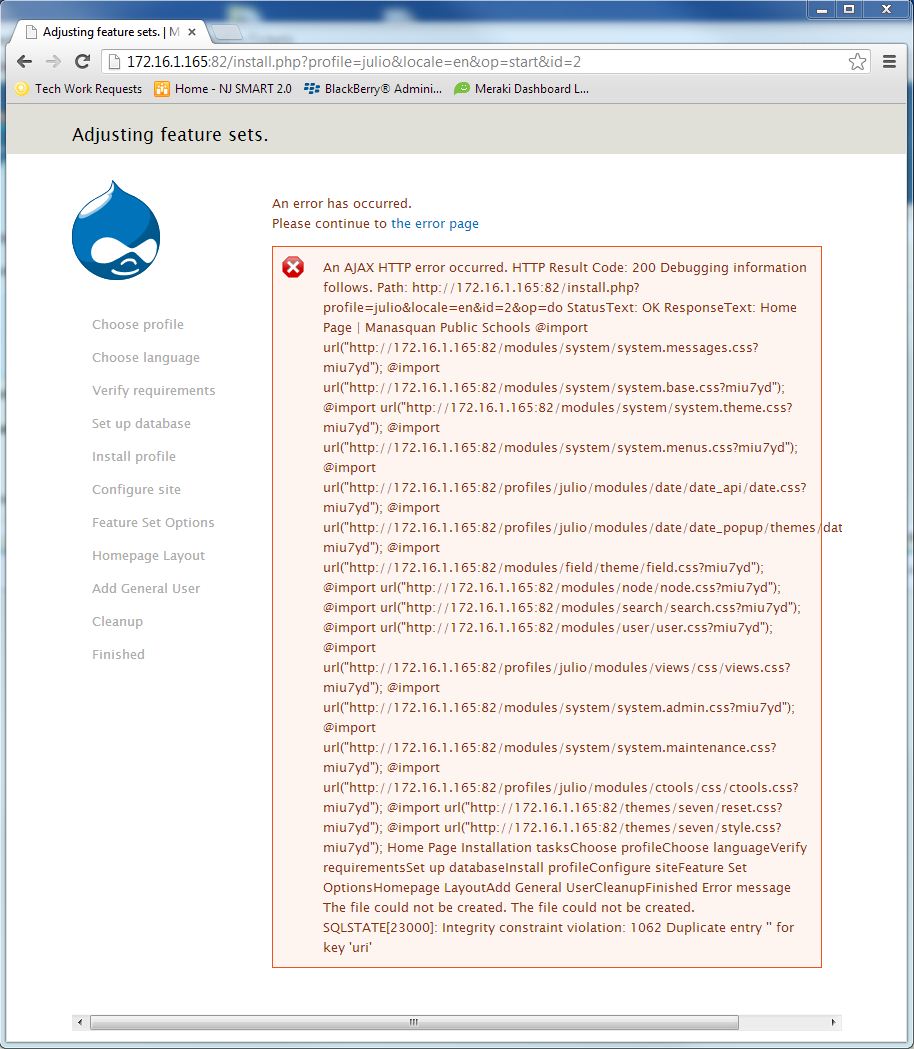Open the Chrome menu hamburger icon
The width and height of the screenshot is (914, 1049).
pos(889,62)
